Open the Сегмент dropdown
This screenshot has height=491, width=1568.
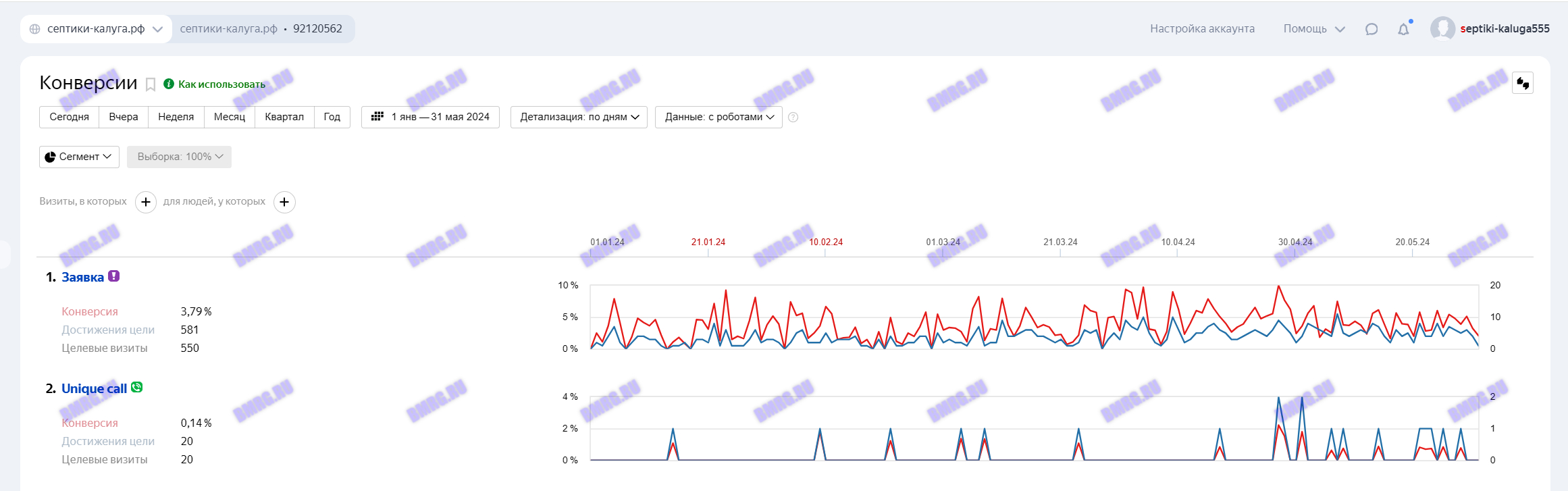point(79,157)
